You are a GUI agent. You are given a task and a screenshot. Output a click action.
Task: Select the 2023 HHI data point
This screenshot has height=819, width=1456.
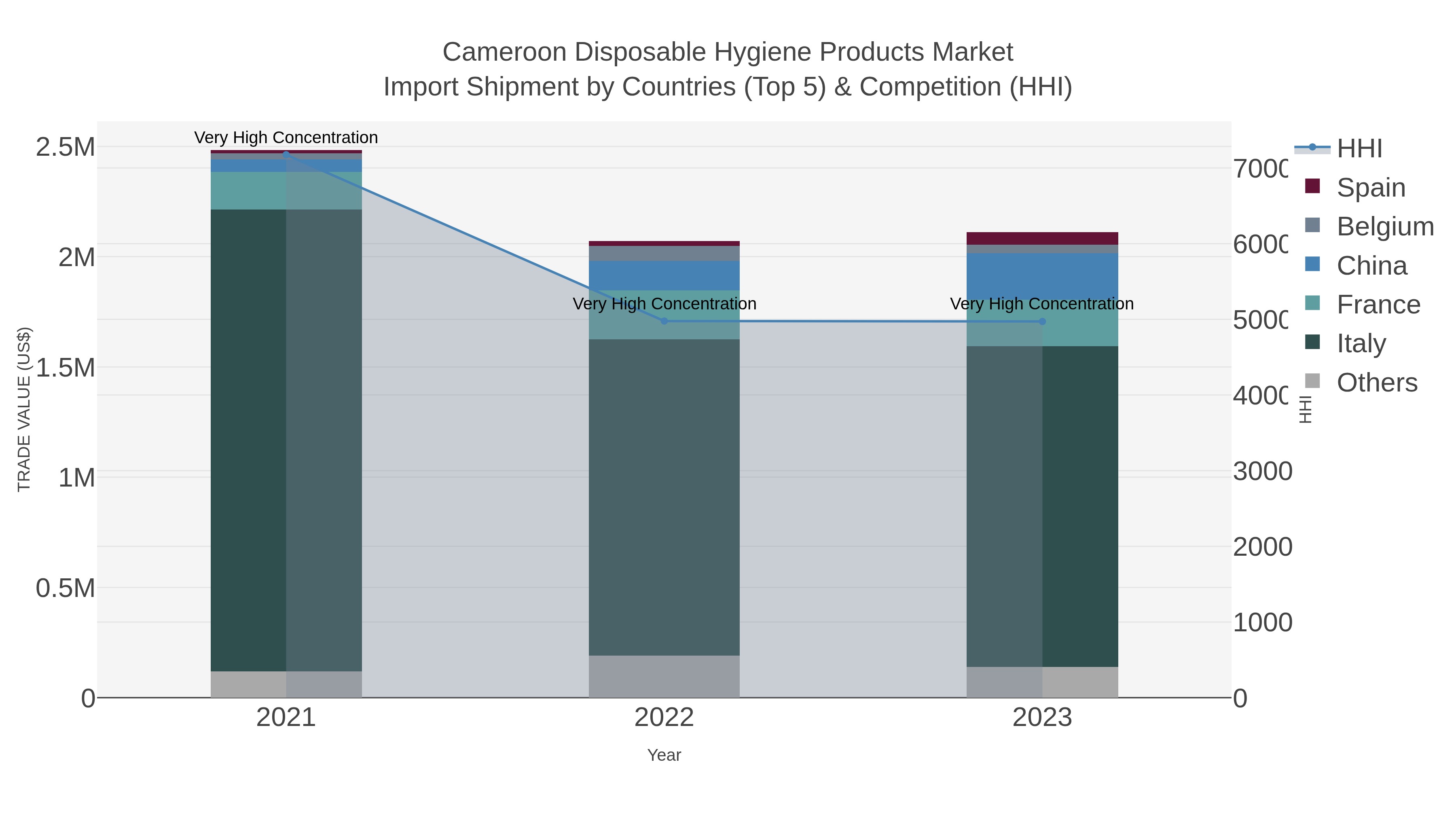pyautogui.click(x=1042, y=322)
